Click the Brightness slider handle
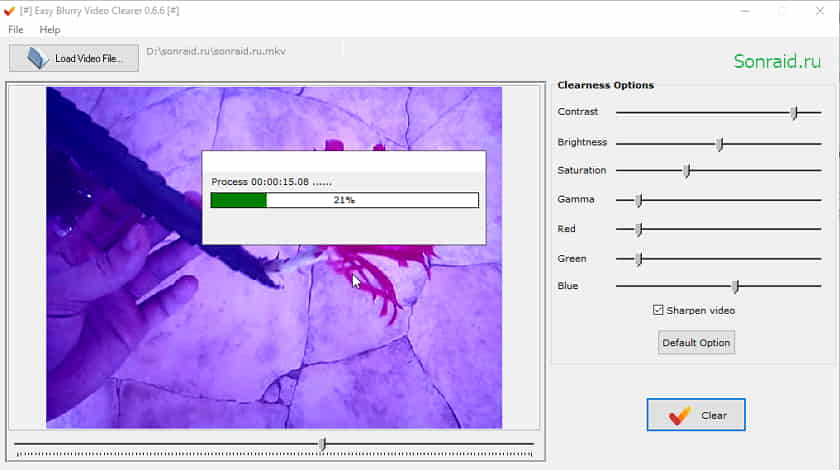Screen dimensions: 840x470 [719, 144]
